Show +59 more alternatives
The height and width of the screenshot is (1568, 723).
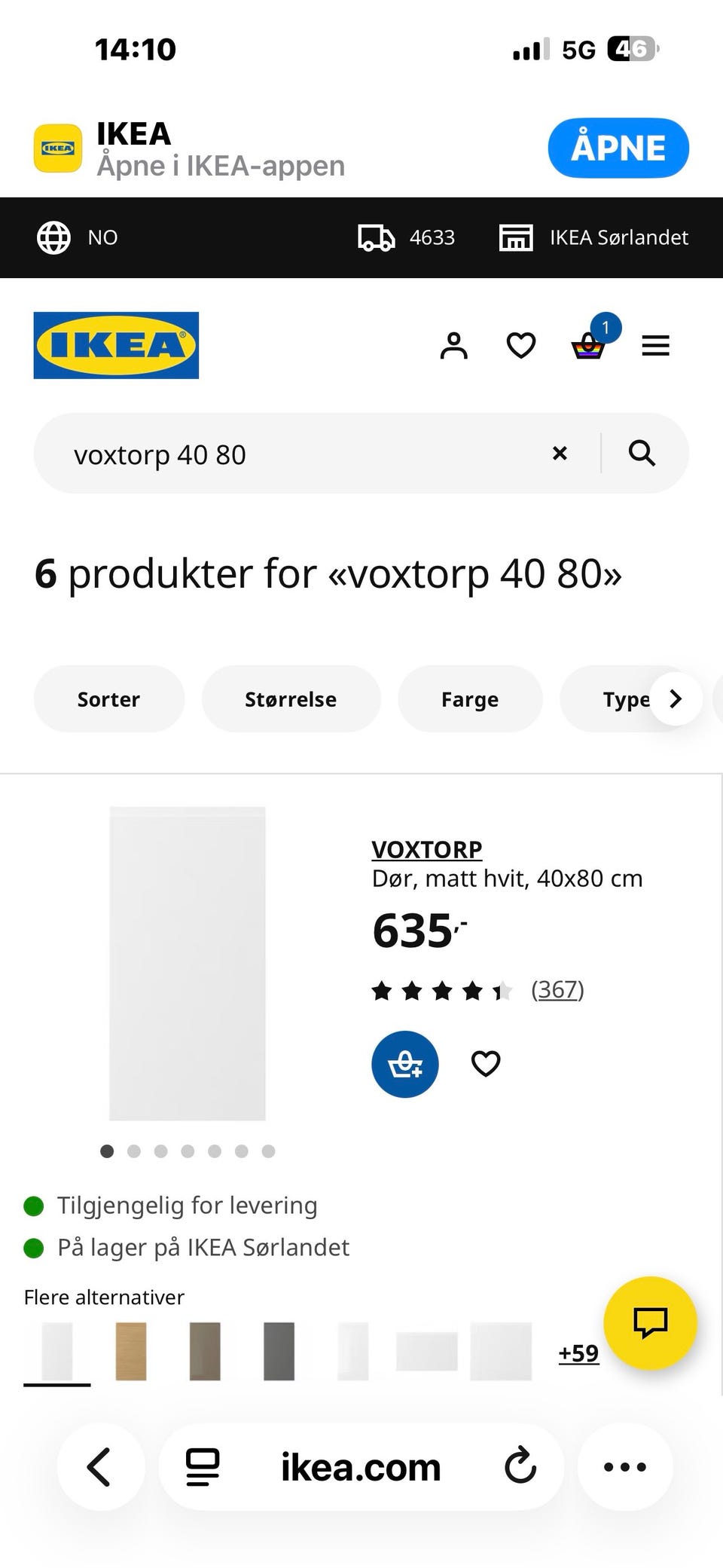(x=578, y=1353)
